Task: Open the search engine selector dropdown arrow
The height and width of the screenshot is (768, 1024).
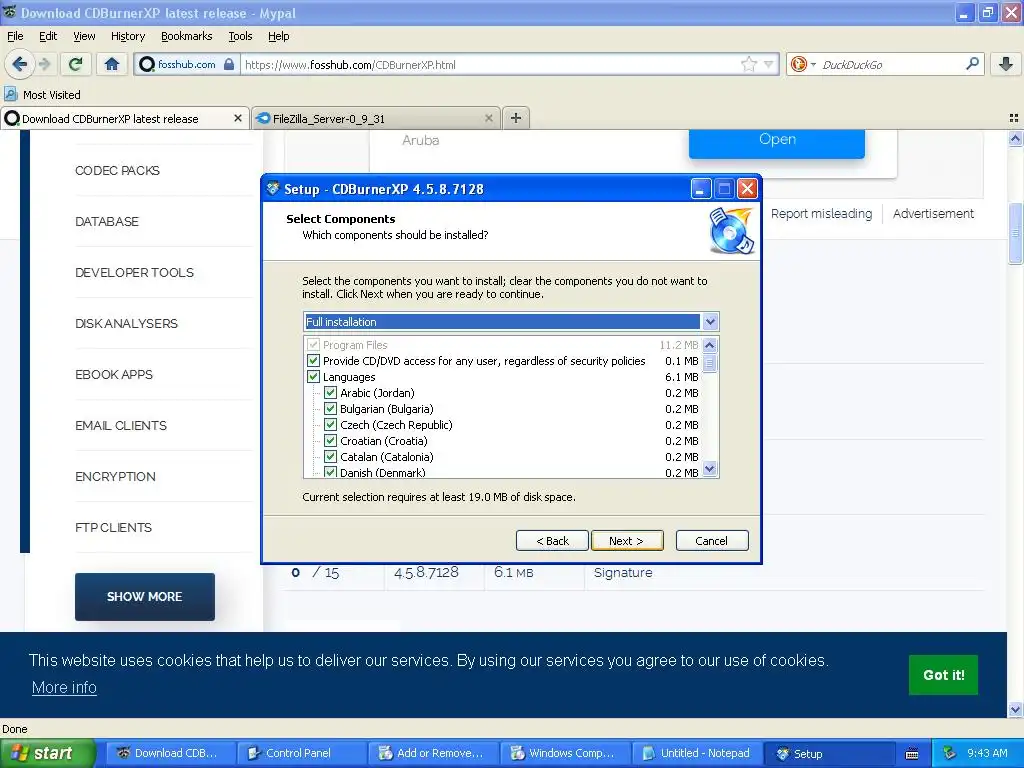Action: [x=813, y=64]
